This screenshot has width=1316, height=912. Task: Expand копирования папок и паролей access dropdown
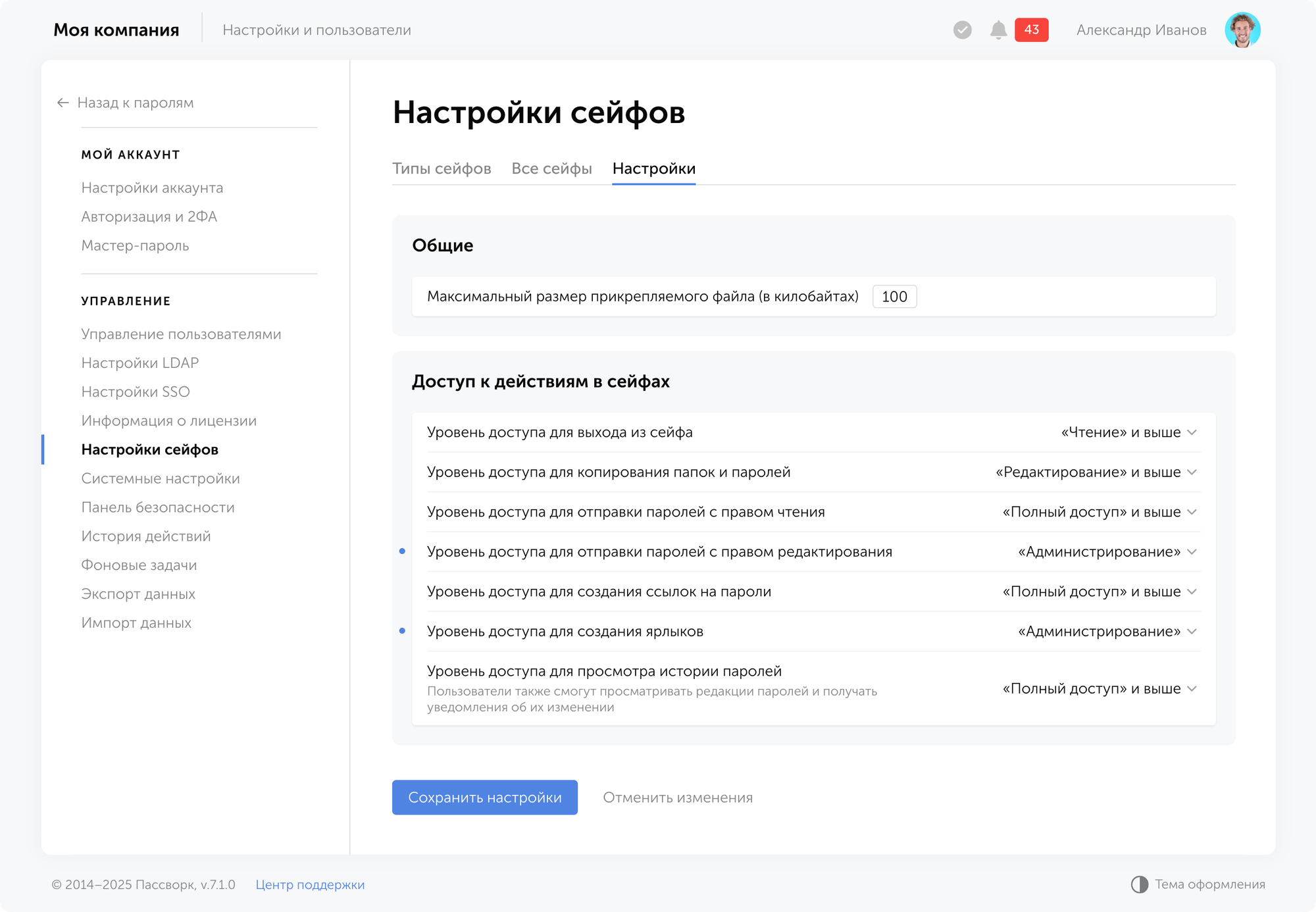tap(1096, 472)
